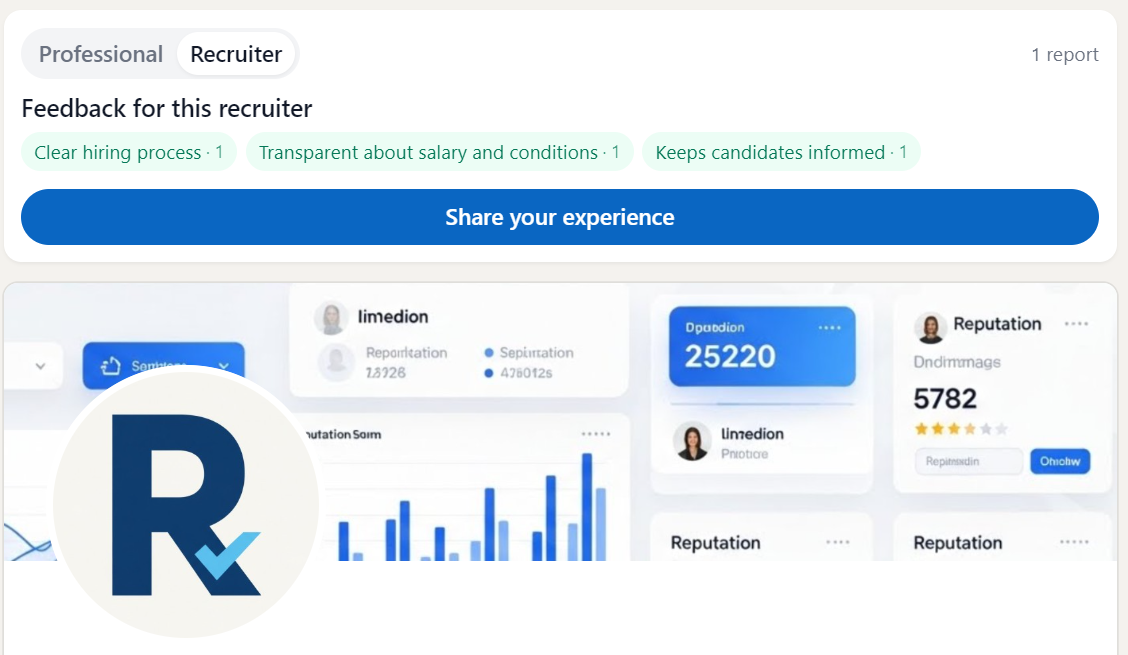Viewport: 1128px width, 655px height.
Task: Click the avatar next to Reputation 5782 heading
Action: click(x=931, y=327)
